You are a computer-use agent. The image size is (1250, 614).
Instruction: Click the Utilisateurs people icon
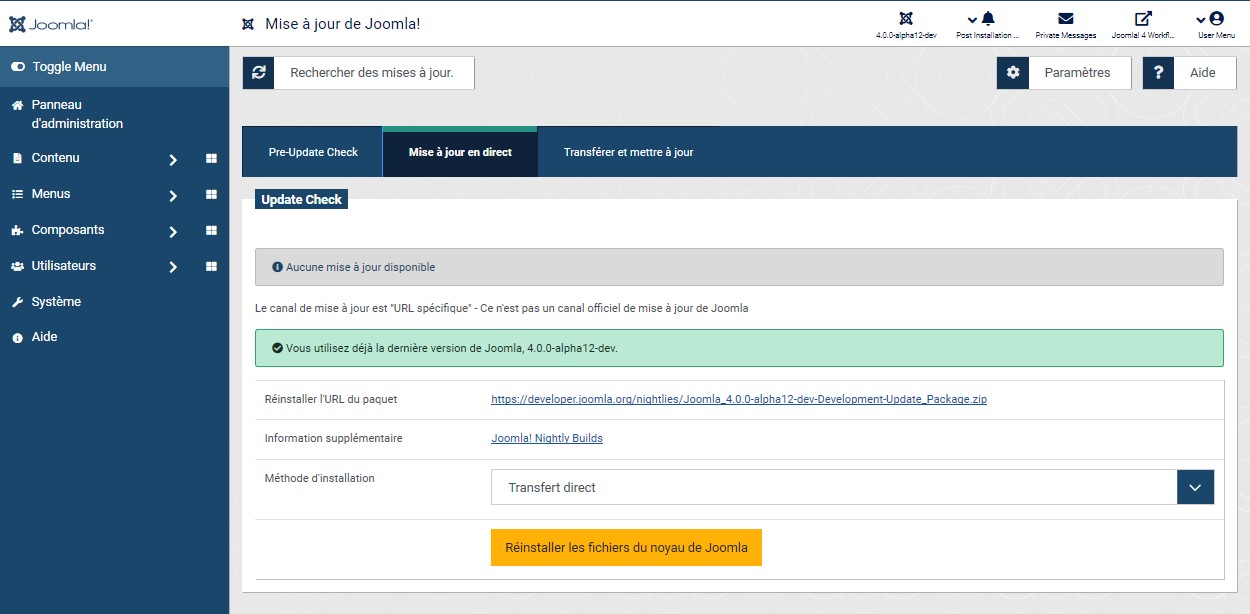[x=17, y=266]
